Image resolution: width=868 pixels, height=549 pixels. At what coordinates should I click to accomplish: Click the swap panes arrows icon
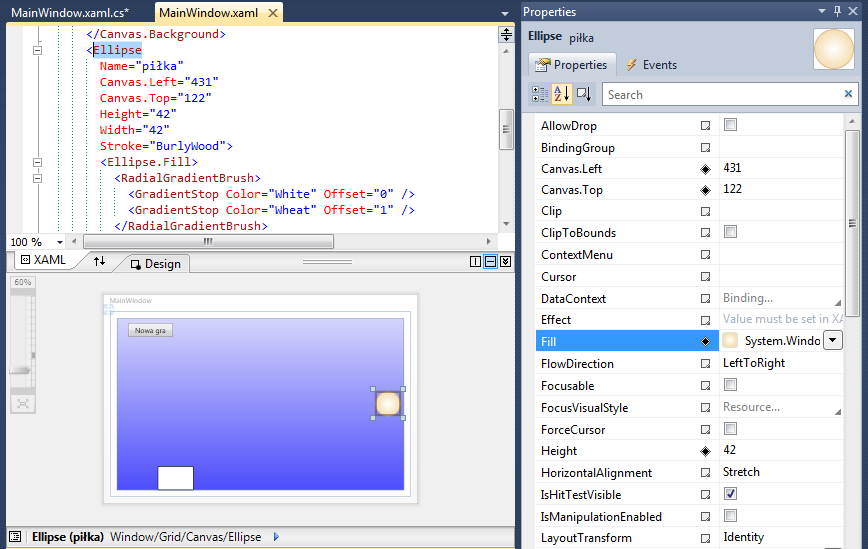click(100, 261)
